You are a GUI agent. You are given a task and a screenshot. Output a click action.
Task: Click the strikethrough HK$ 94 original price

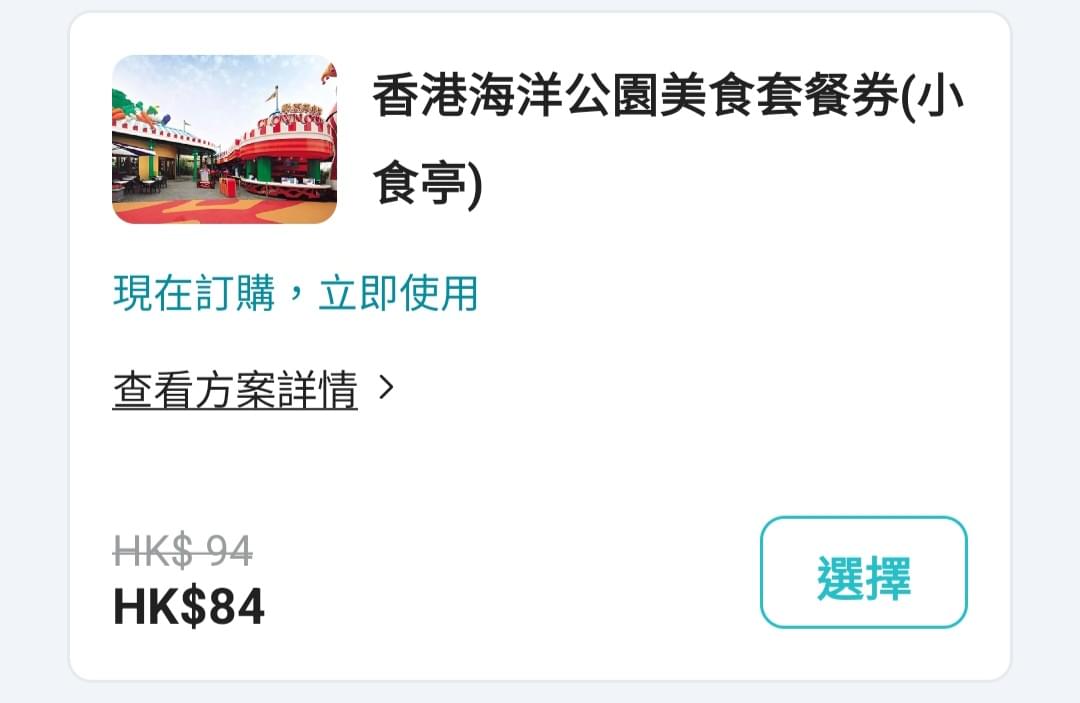(x=183, y=552)
